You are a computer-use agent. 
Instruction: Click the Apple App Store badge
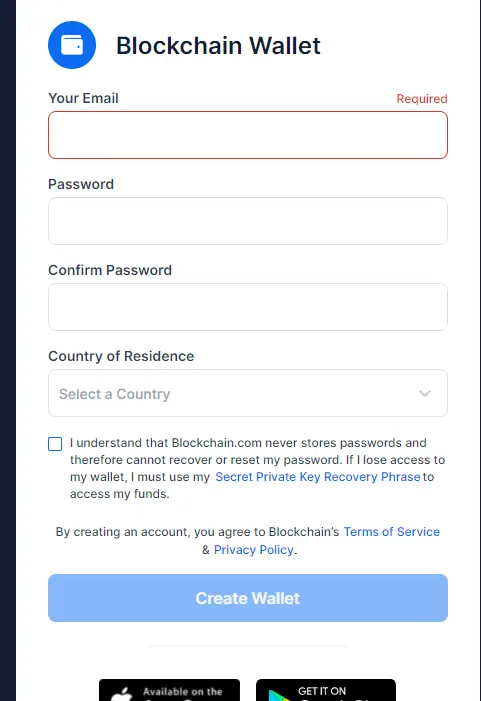pyautogui.click(x=169, y=690)
